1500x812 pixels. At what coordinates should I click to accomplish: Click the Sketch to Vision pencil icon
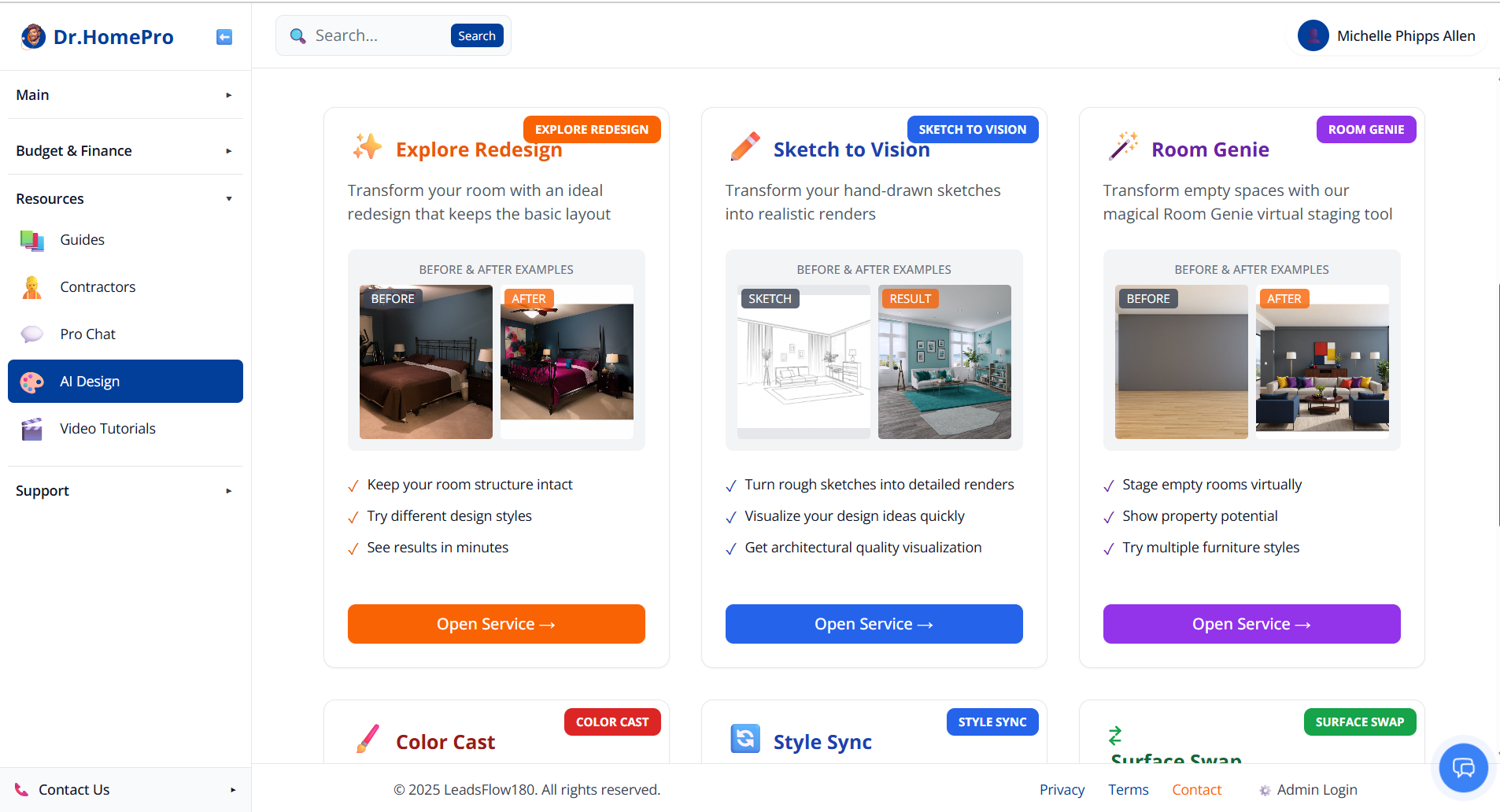tap(744, 147)
